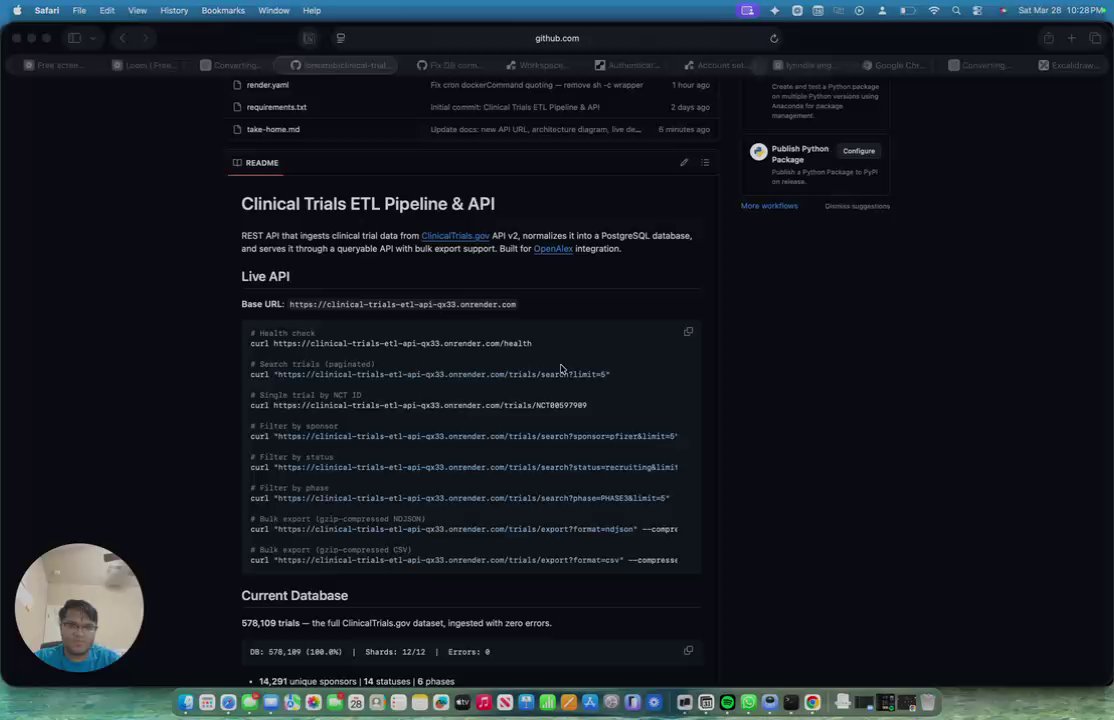This screenshot has width=1114, height=720.
Task: Switch to the "Excalidraw..." tab
Action: point(1069,65)
